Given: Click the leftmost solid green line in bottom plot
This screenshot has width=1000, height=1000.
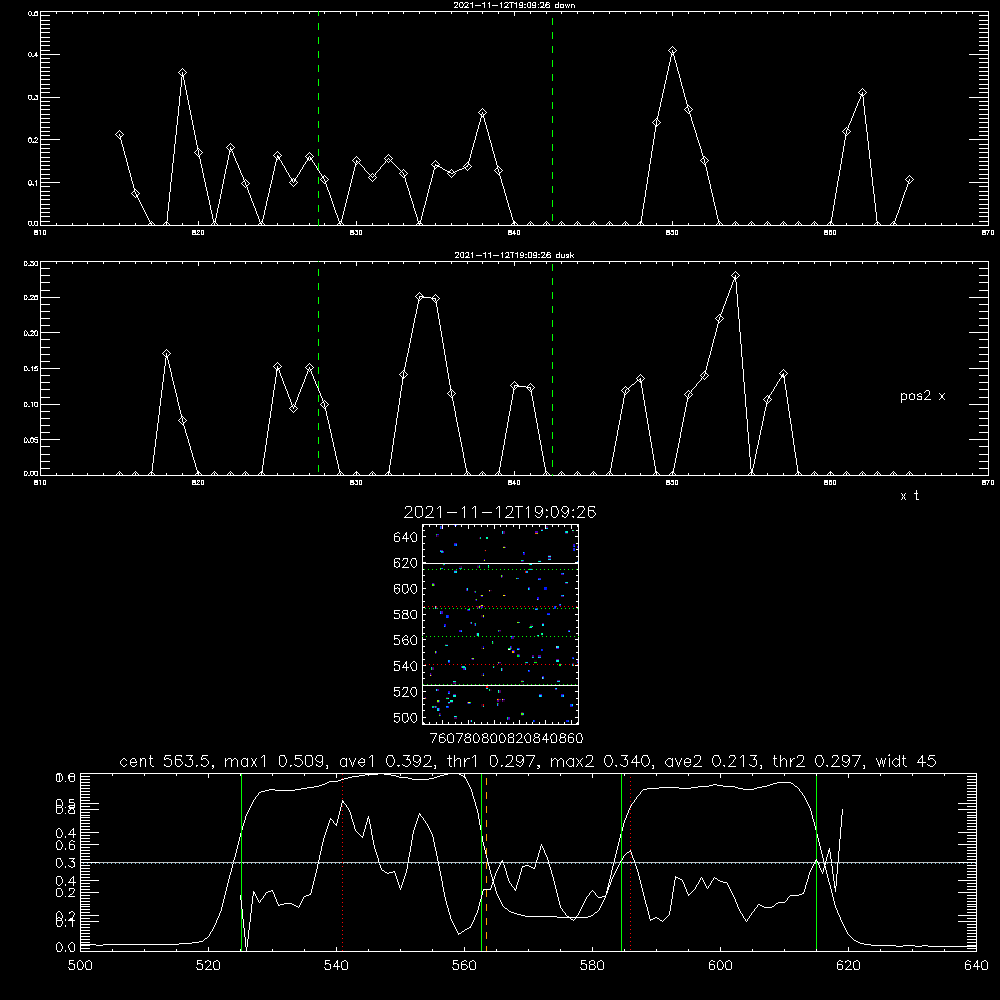Looking at the screenshot, I should pos(242,862).
